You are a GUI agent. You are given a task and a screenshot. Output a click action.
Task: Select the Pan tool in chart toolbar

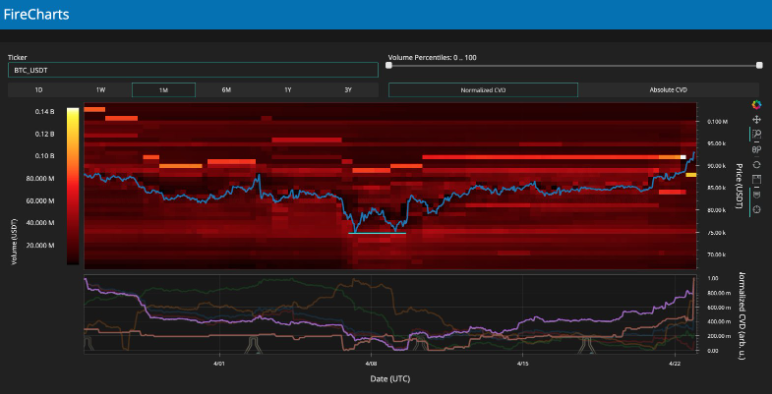tap(757, 119)
